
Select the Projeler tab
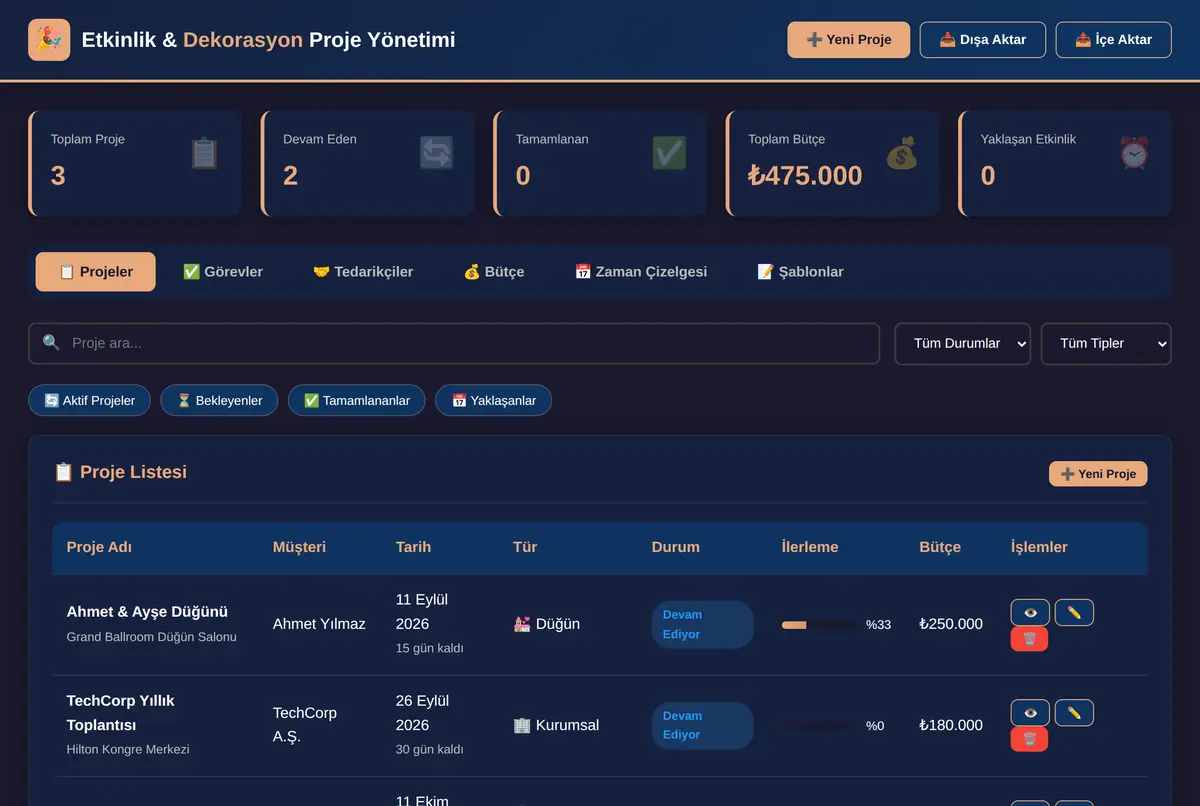96,272
